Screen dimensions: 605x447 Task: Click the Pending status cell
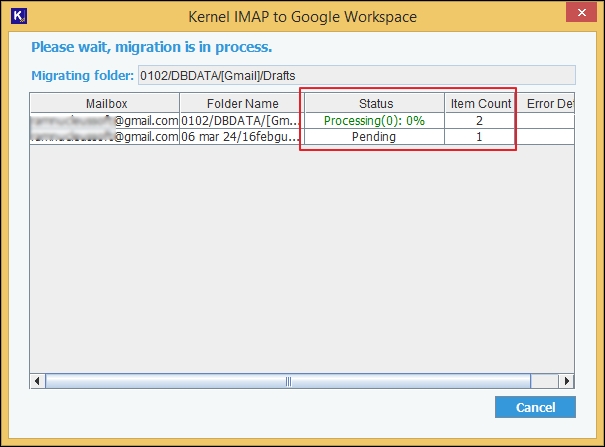[x=375, y=137]
